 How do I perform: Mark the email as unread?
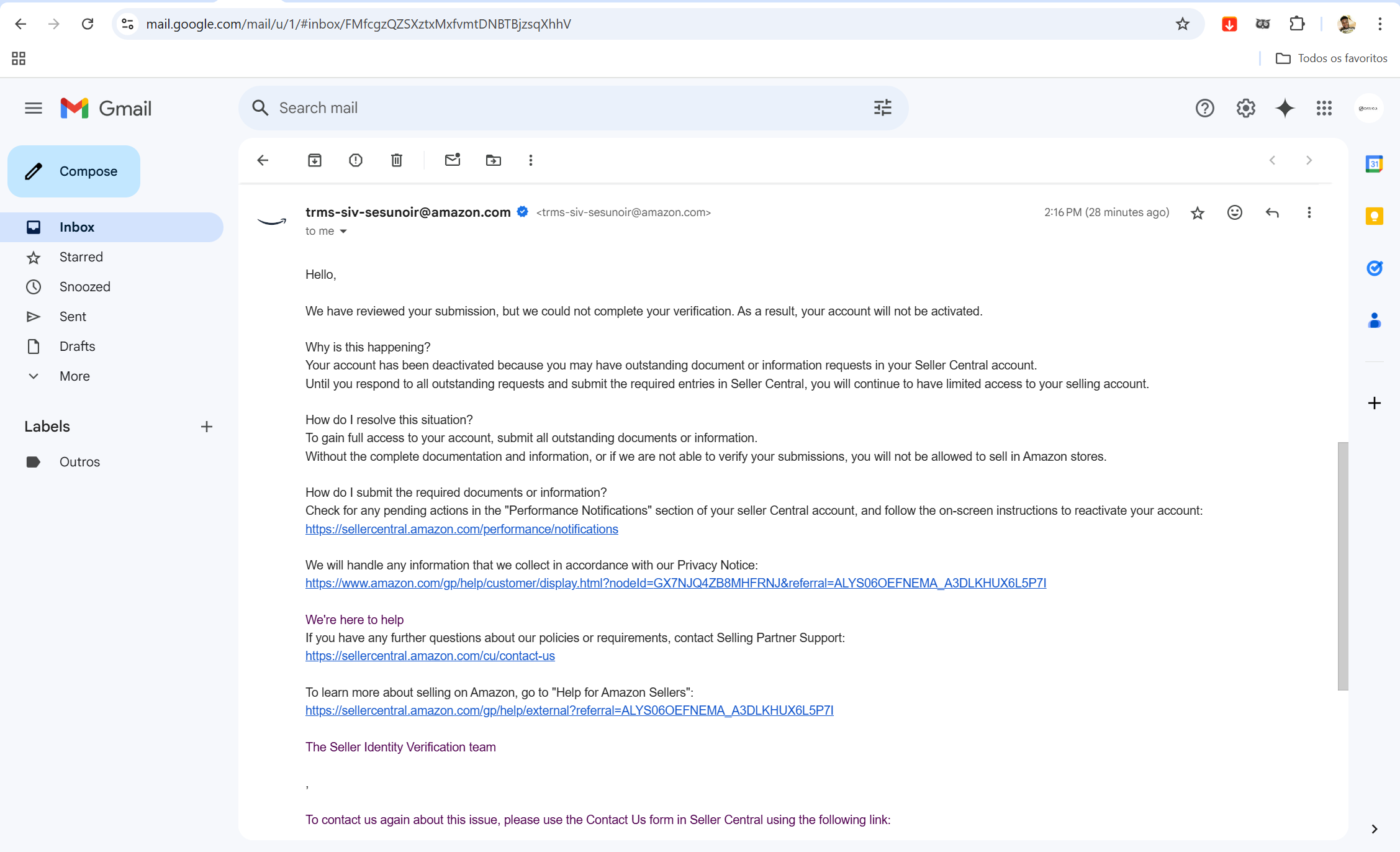pyautogui.click(x=453, y=160)
